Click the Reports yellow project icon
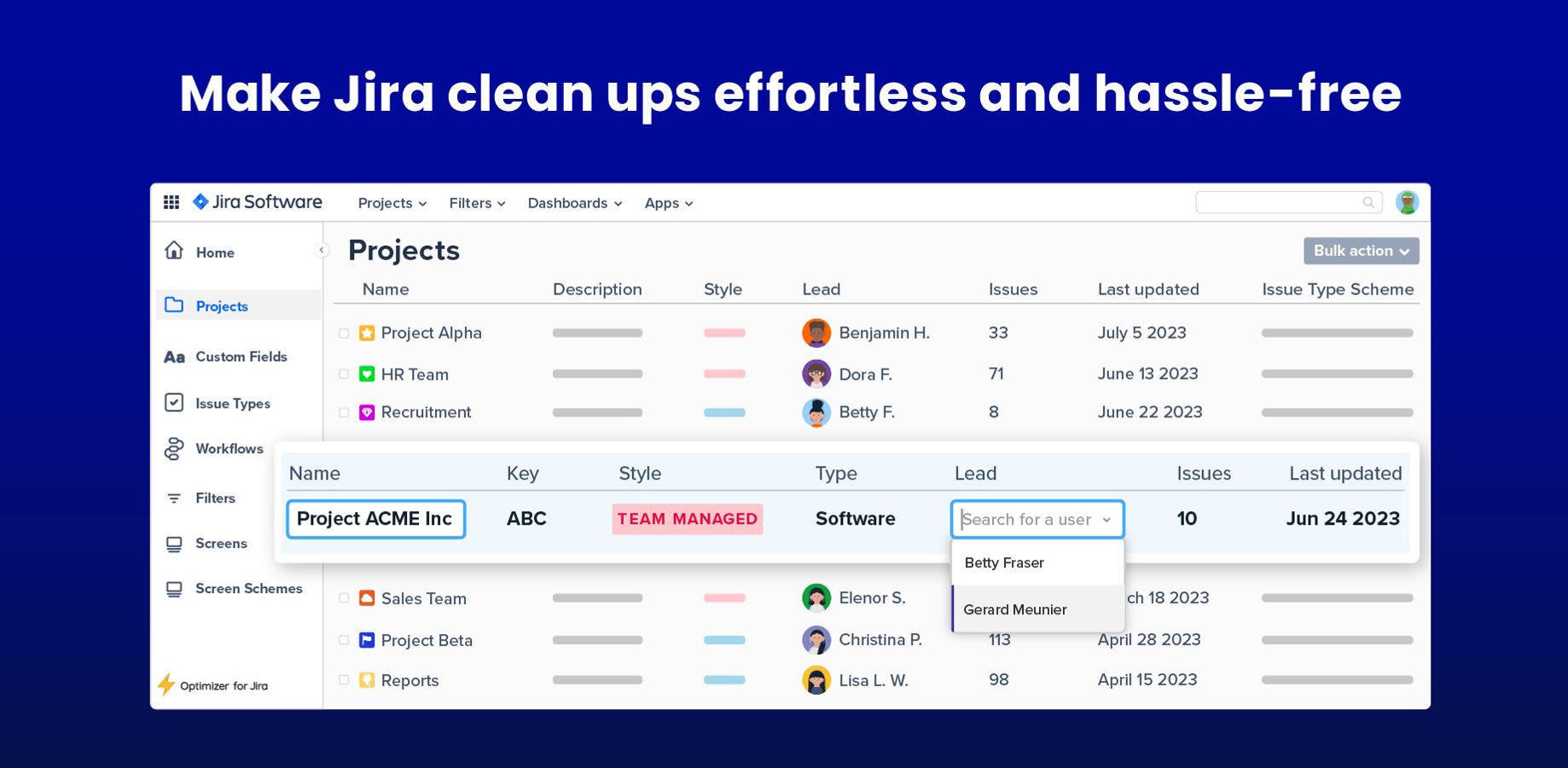This screenshot has width=1568, height=768. 367,680
